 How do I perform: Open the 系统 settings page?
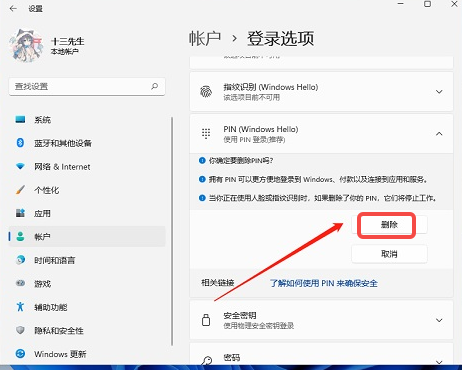(87, 120)
